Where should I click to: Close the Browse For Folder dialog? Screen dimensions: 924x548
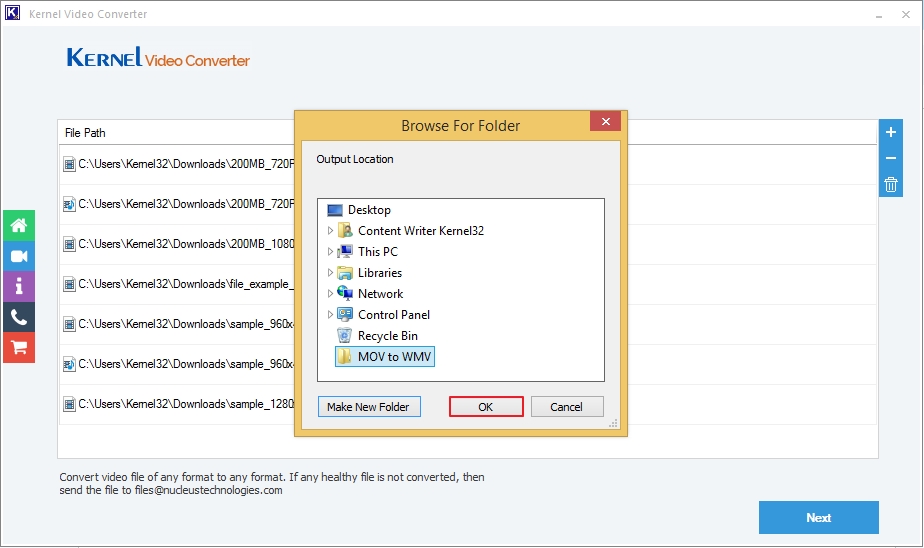point(605,121)
